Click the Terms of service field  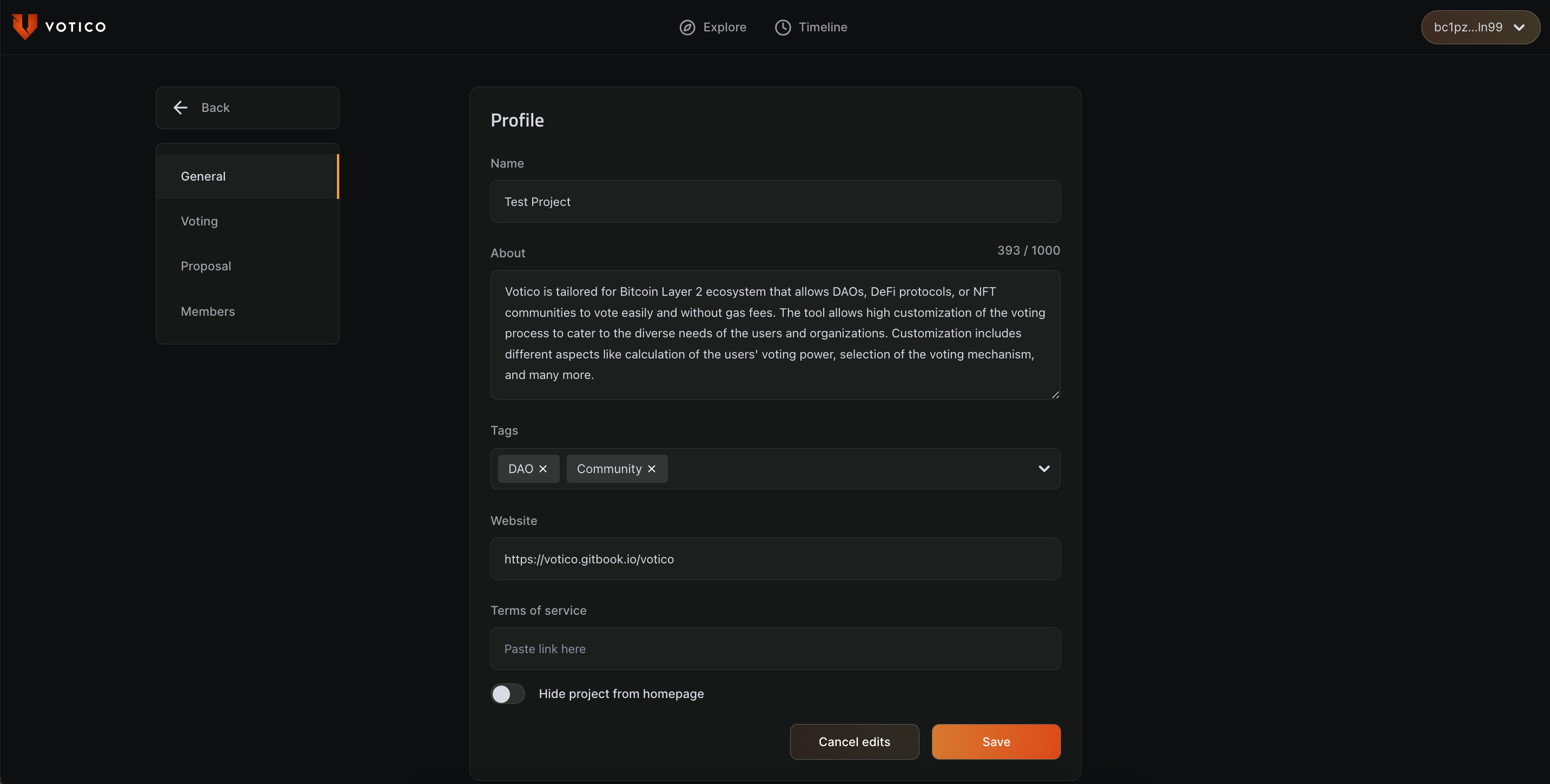coord(775,649)
